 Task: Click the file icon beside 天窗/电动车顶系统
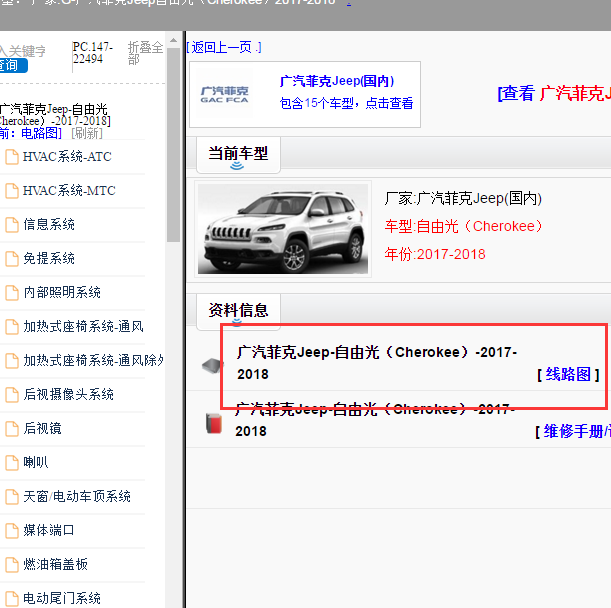point(12,497)
